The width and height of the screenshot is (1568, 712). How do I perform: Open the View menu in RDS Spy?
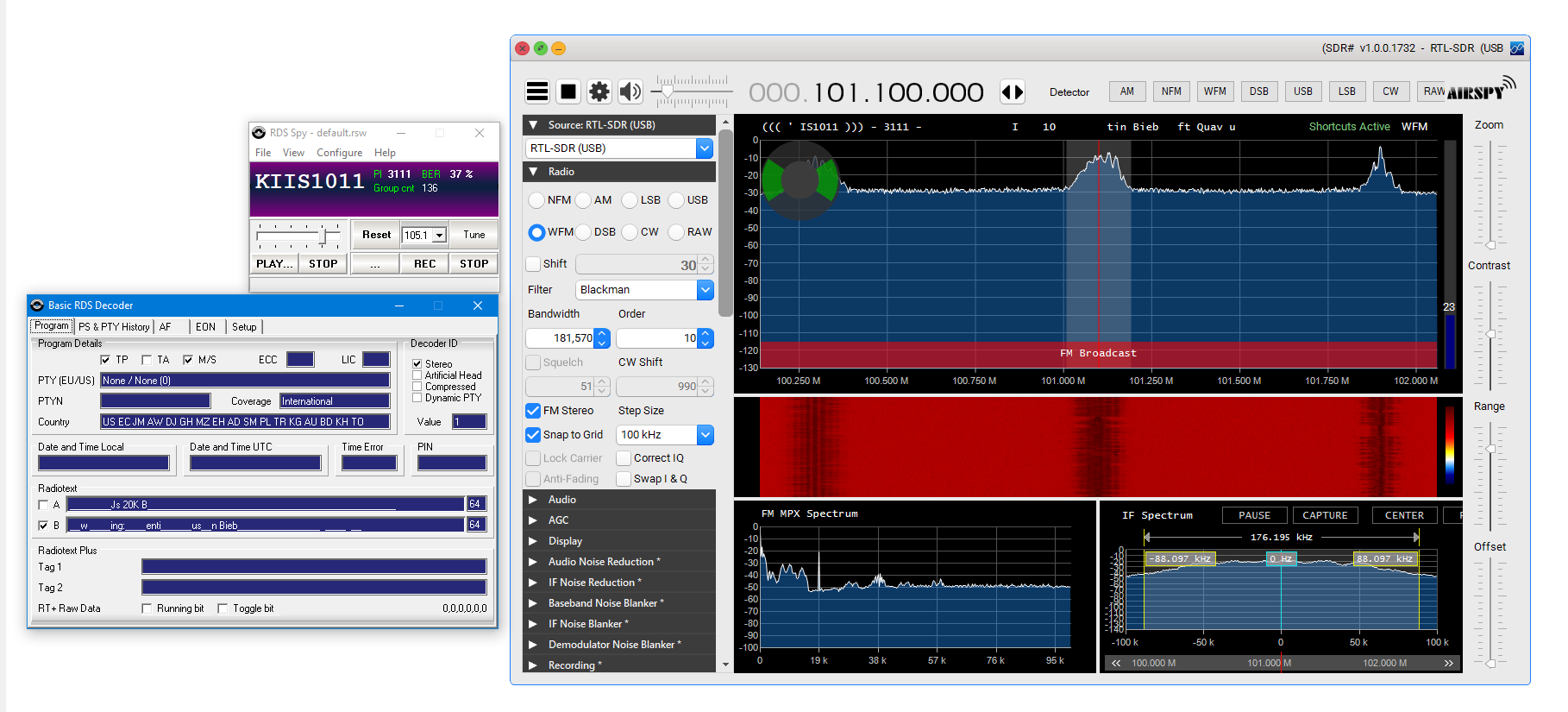293,153
